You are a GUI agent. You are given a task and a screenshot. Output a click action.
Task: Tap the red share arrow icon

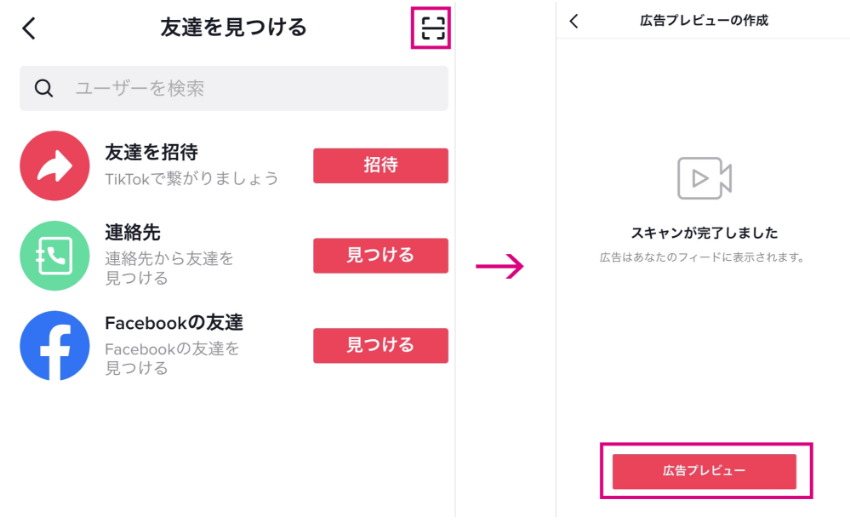[55, 165]
